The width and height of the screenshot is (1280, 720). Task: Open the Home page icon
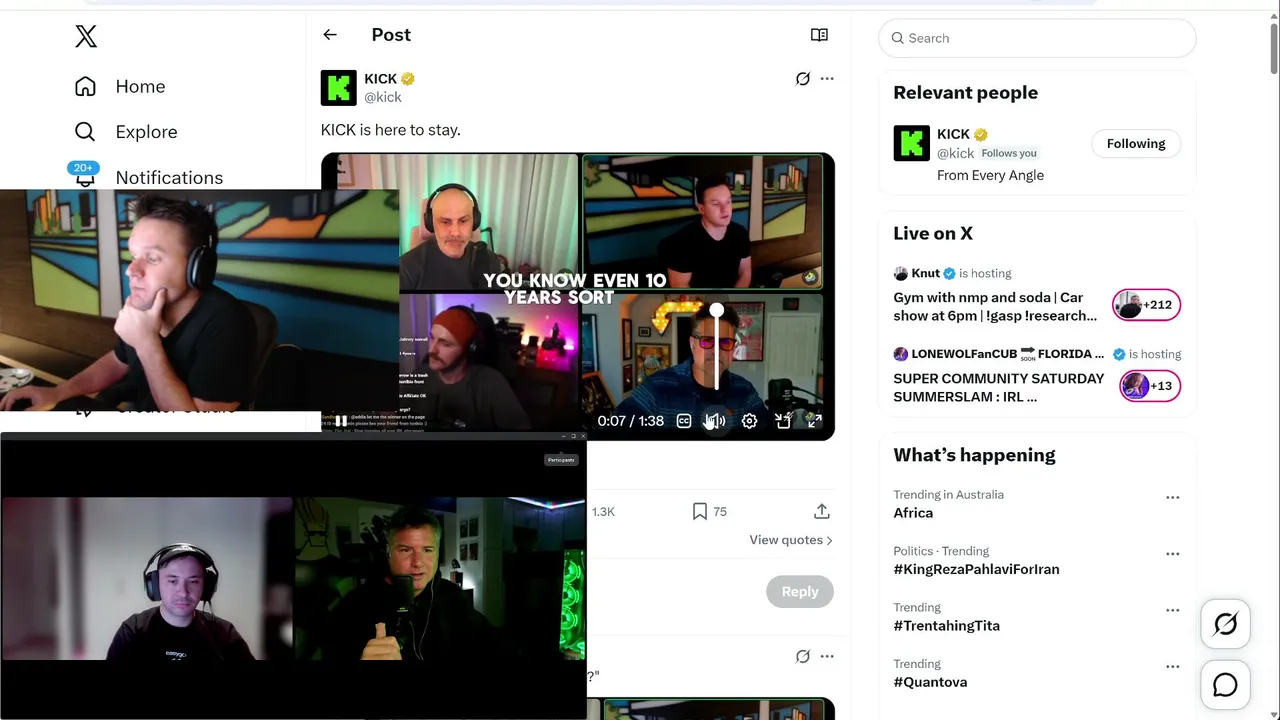85,86
